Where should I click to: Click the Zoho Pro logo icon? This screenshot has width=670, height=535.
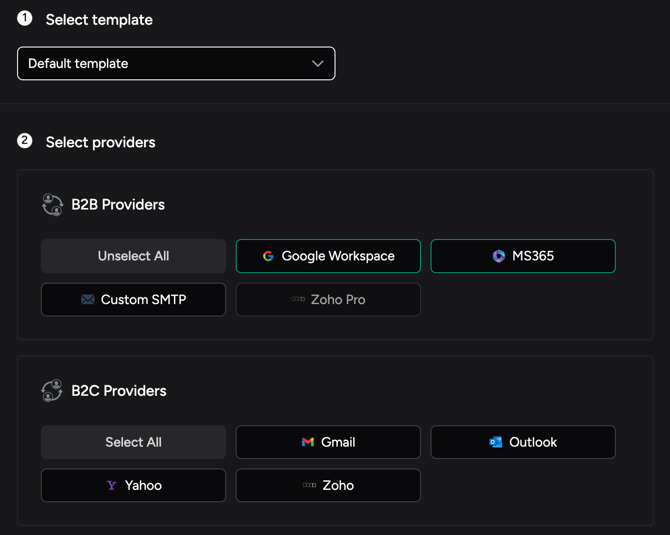298,299
